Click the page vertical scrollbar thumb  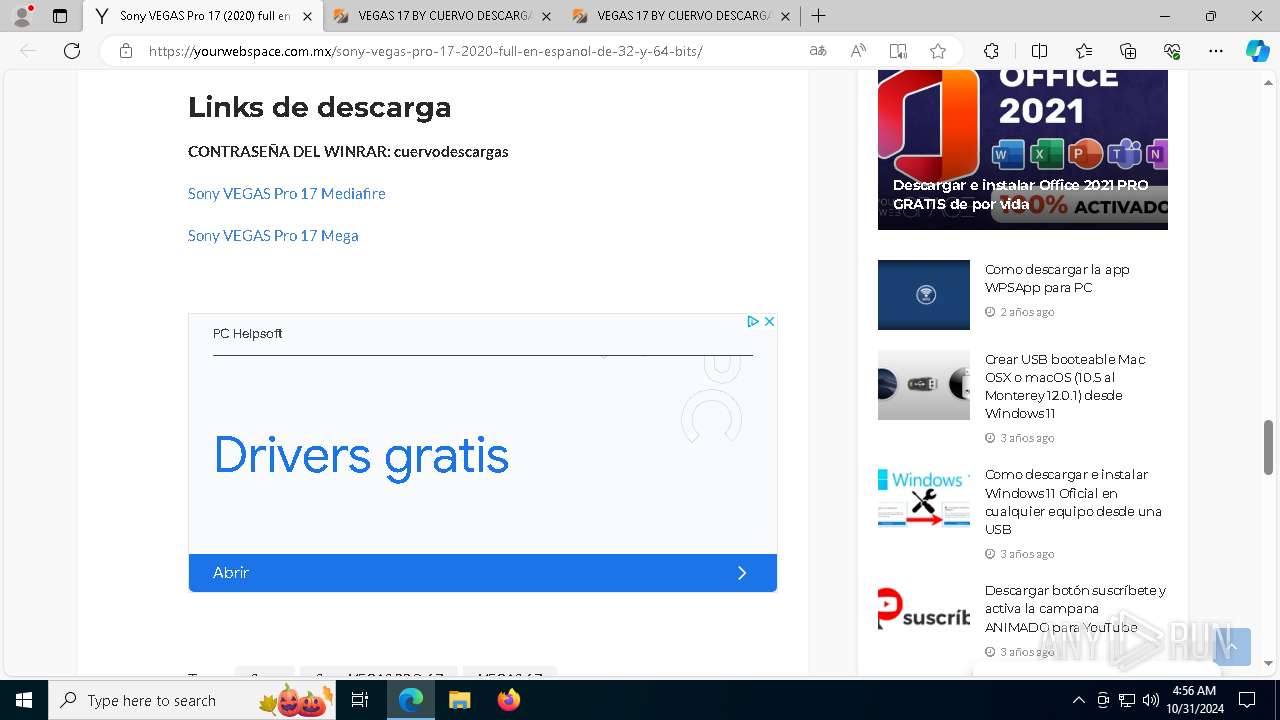pyautogui.click(x=1269, y=448)
